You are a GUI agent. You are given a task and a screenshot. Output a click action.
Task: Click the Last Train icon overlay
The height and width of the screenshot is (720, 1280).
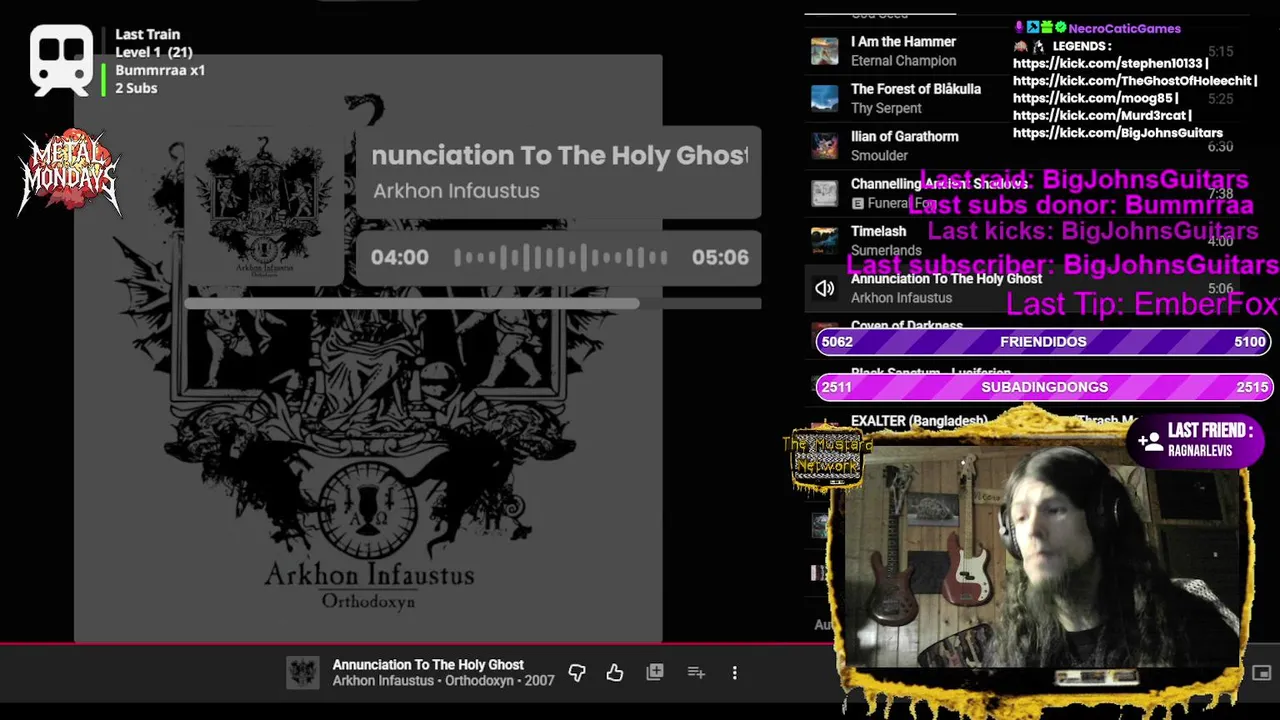[x=61, y=60]
